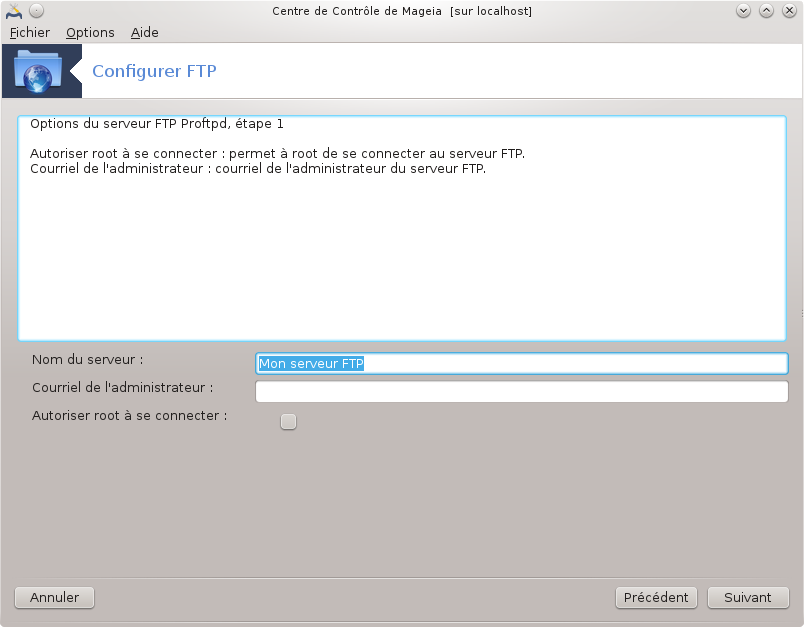Click the Nom du serveur label
The image size is (804, 627).
click(x=88, y=359)
